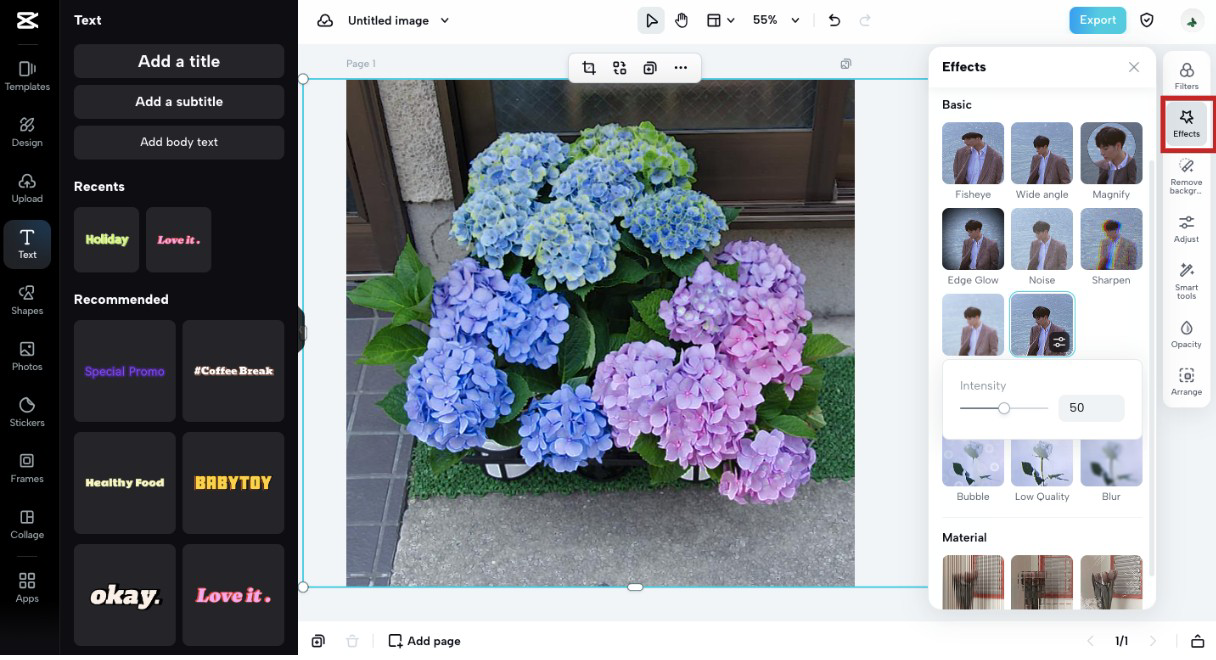This screenshot has height=660, width=1216.
Task: Go to next page arrow
Action: (x=1153, y=641)
